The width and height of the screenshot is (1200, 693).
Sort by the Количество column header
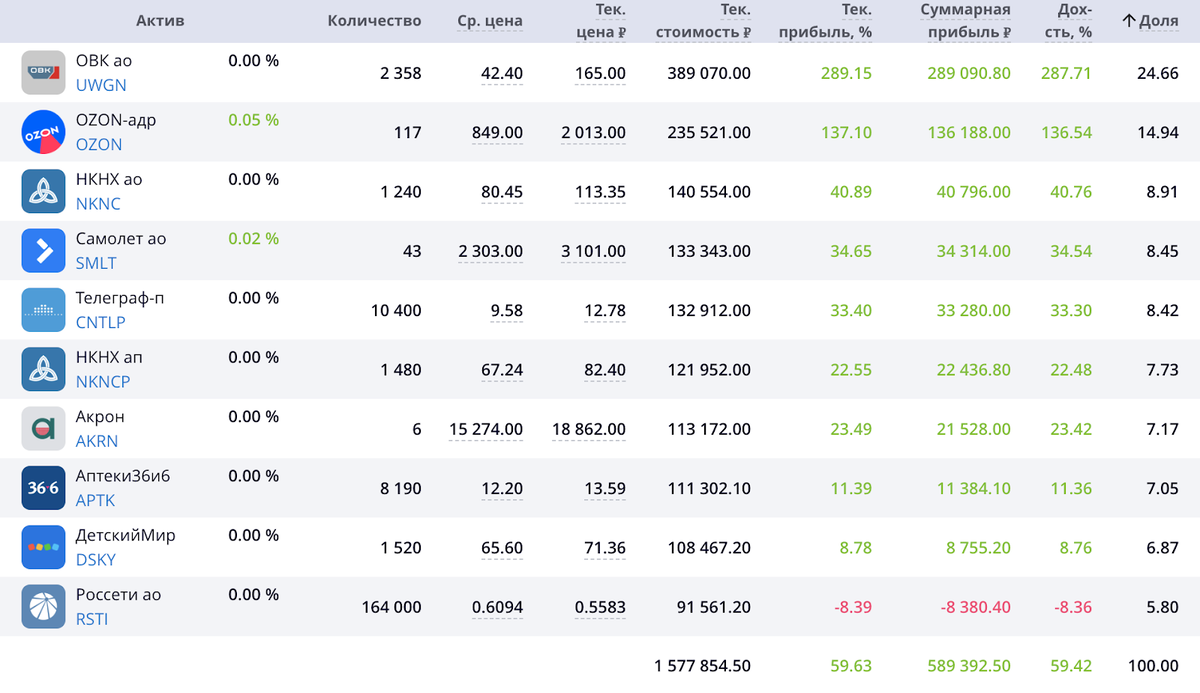click(374, 21)
